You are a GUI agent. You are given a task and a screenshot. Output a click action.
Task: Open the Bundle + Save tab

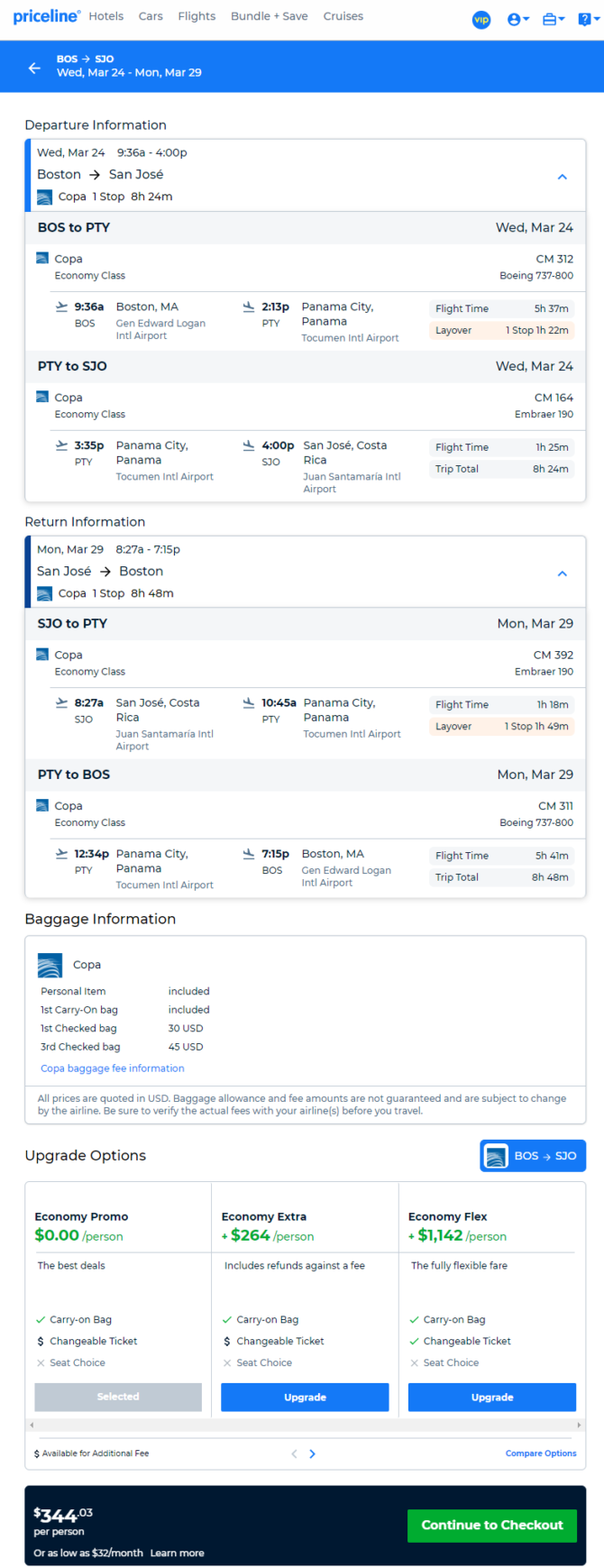[x=269, y=16]
